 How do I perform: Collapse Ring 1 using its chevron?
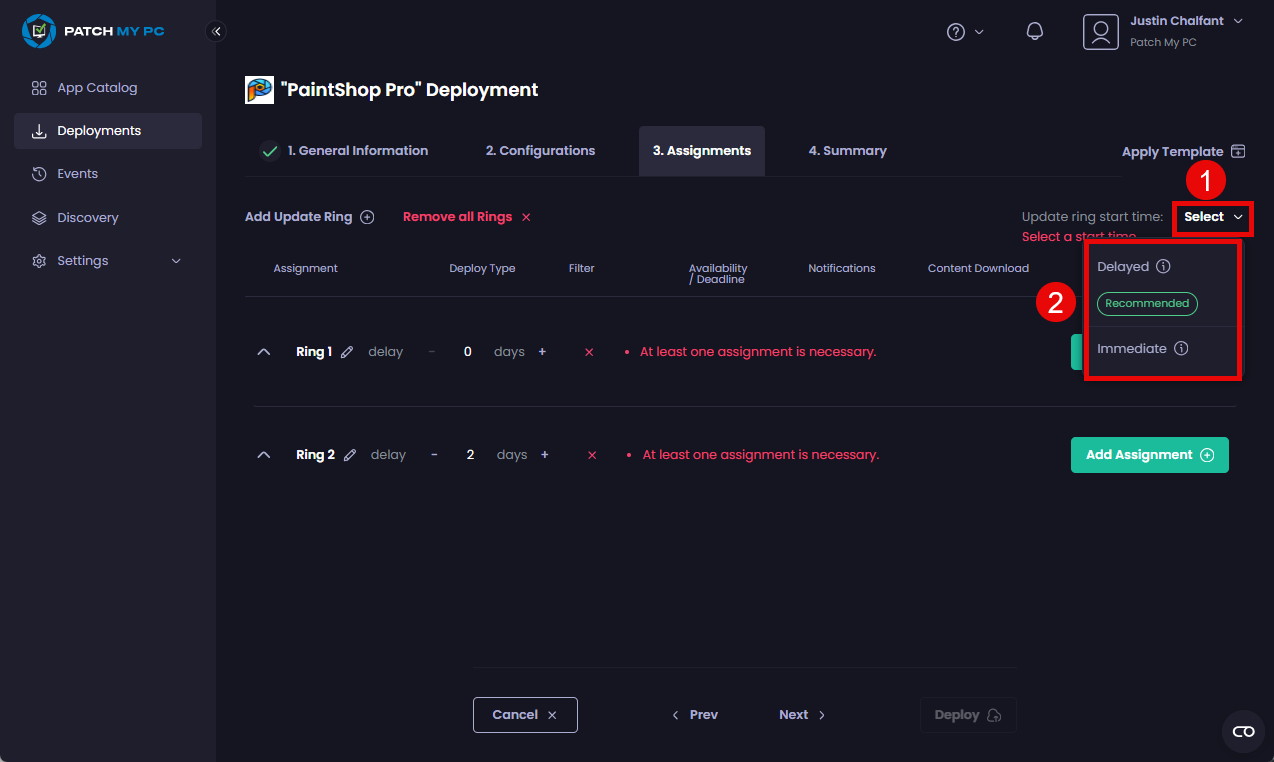[263, 351]
